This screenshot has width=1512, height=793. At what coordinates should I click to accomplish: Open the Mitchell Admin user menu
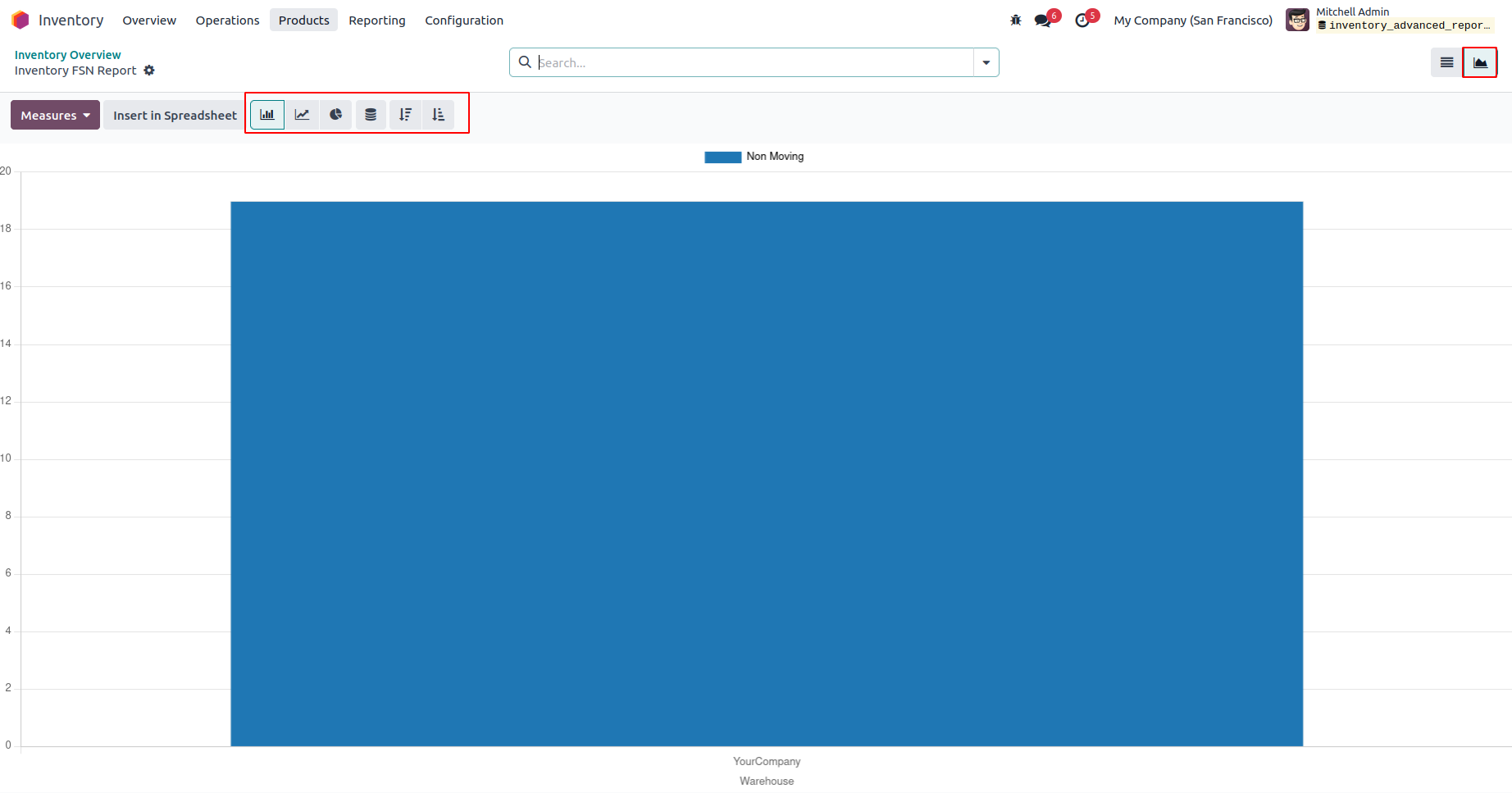pos(1391,20)
